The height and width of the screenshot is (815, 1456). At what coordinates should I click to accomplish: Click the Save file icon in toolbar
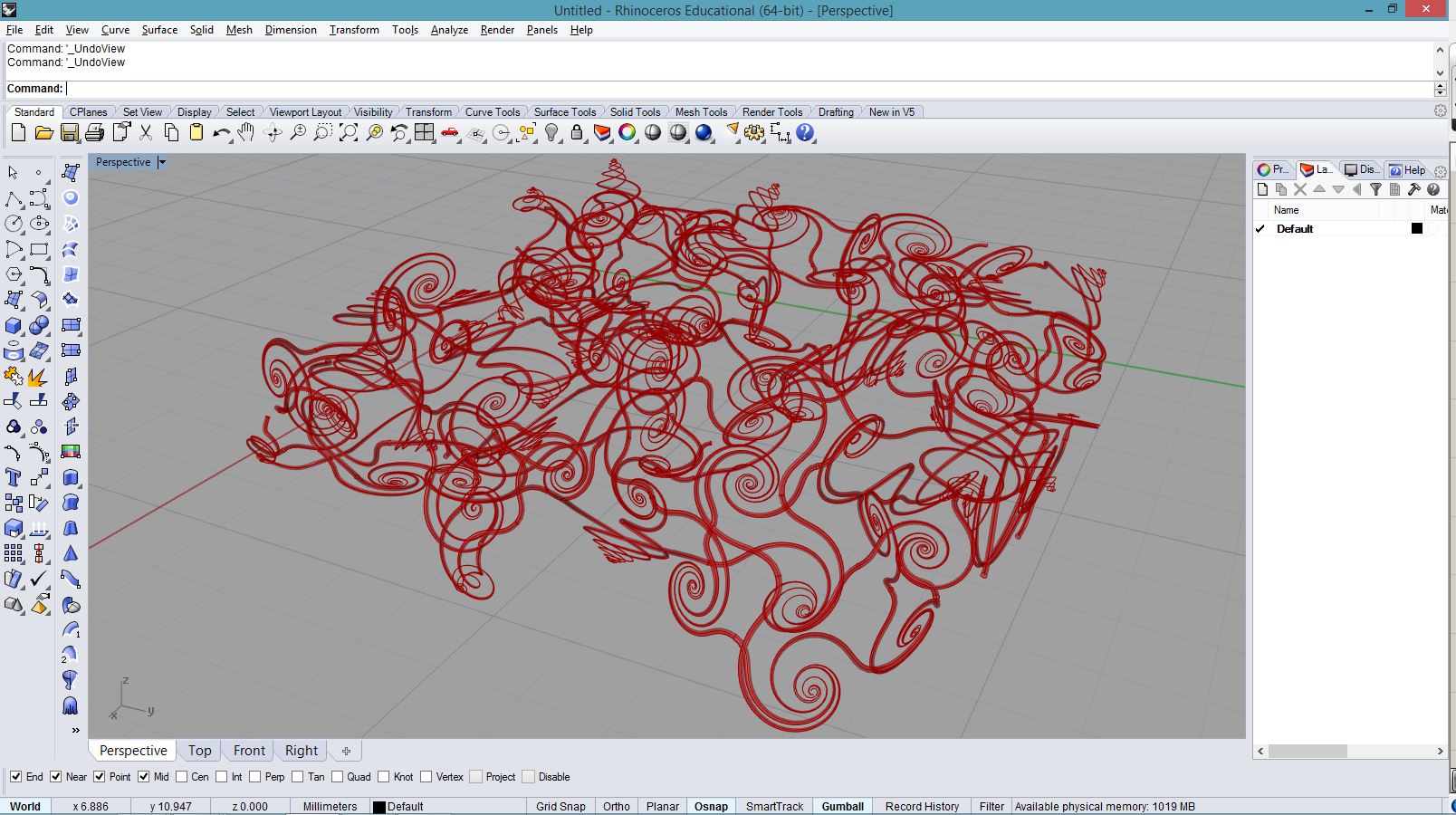[x=69, y=133]
